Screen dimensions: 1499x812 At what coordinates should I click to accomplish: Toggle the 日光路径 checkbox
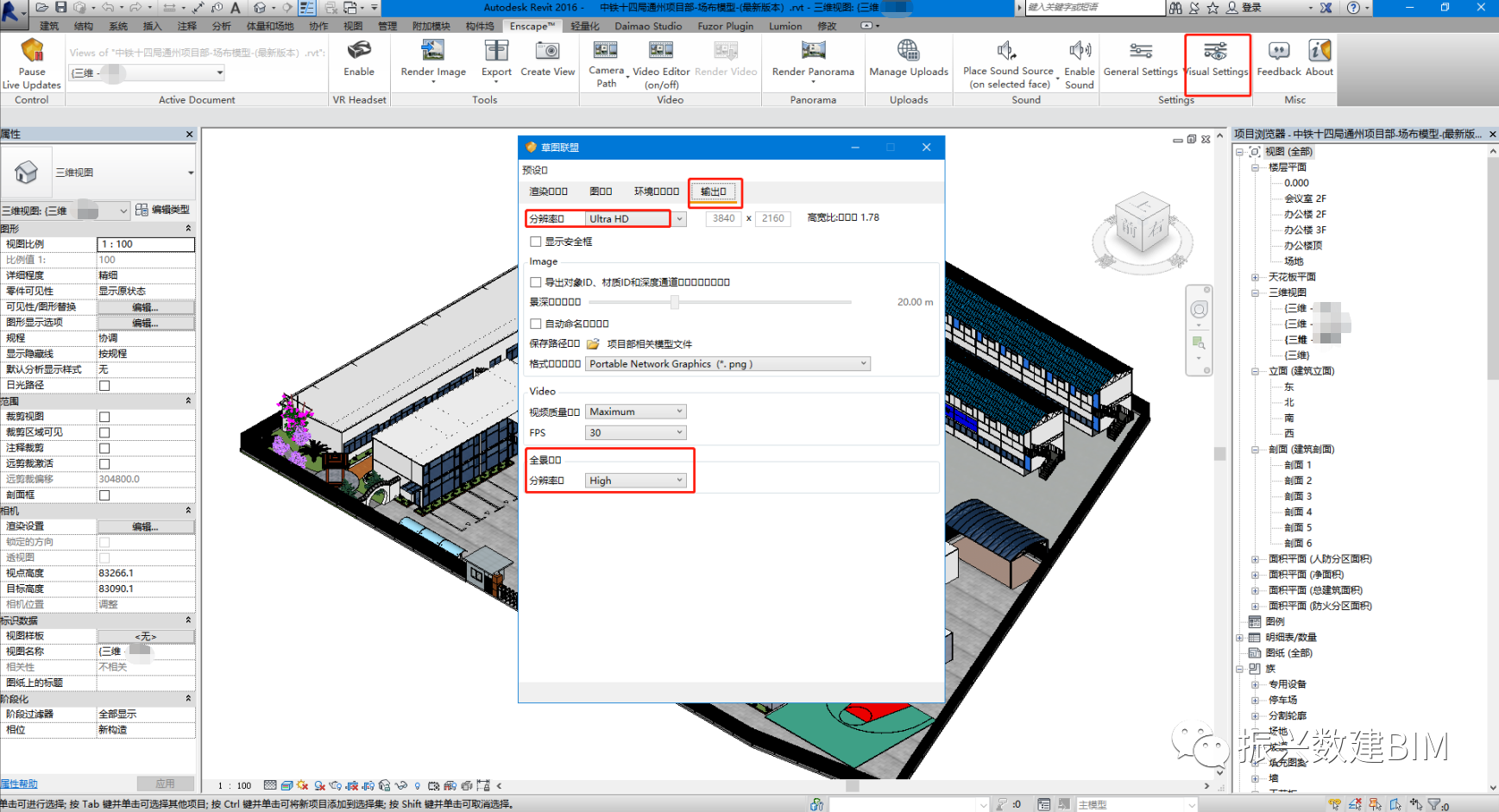pos(104,386)
